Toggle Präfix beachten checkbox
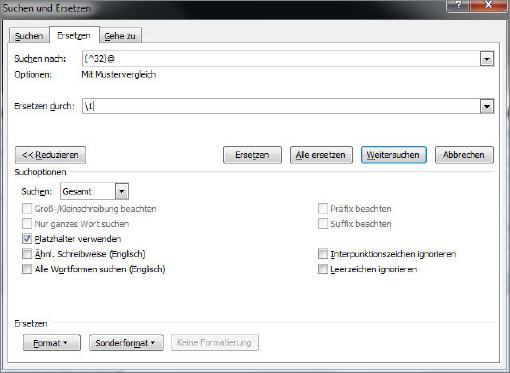510x373 pixels. (323, 209)
